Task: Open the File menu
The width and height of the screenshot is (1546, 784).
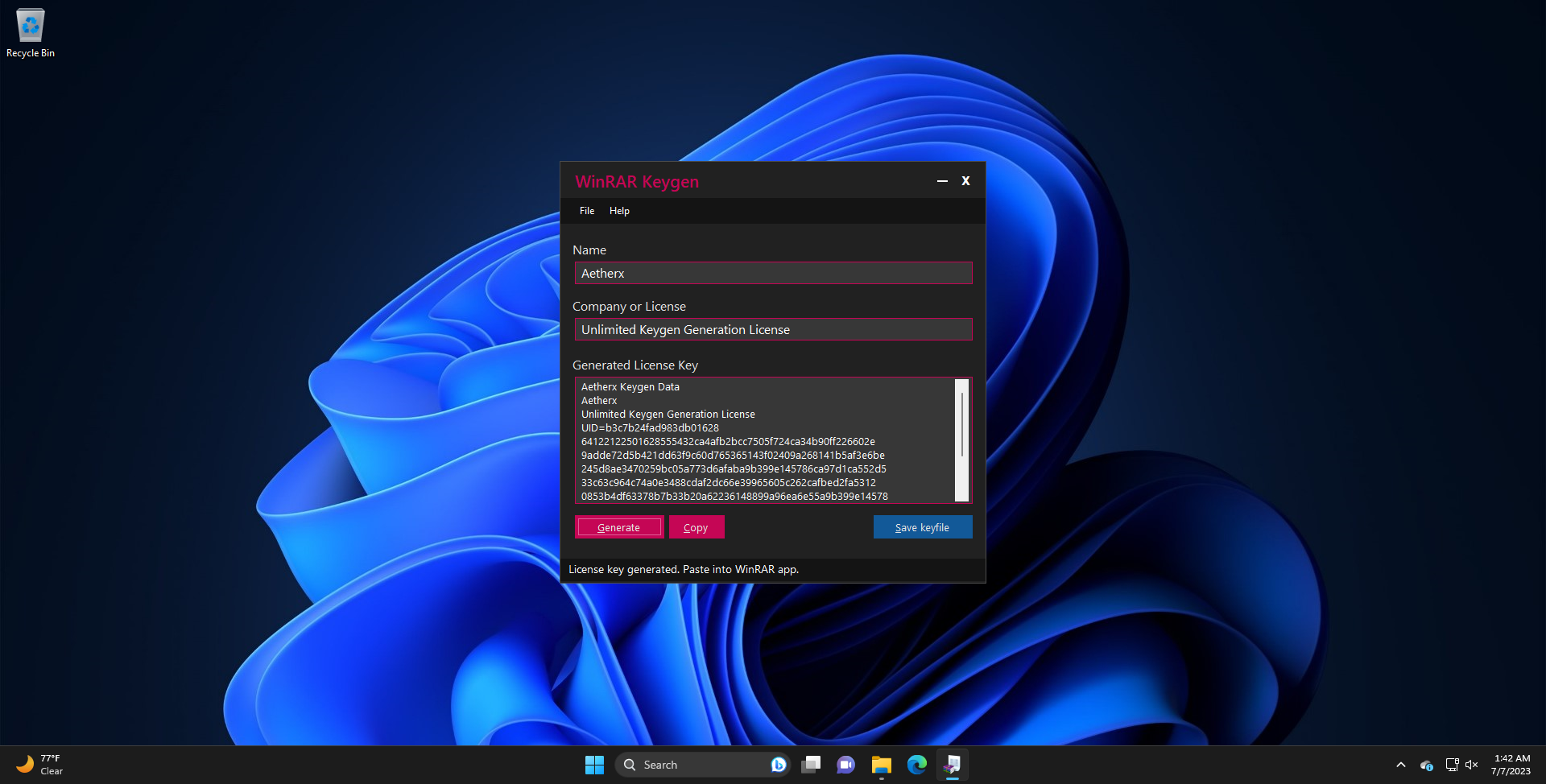Action: (x=587, y=211)
